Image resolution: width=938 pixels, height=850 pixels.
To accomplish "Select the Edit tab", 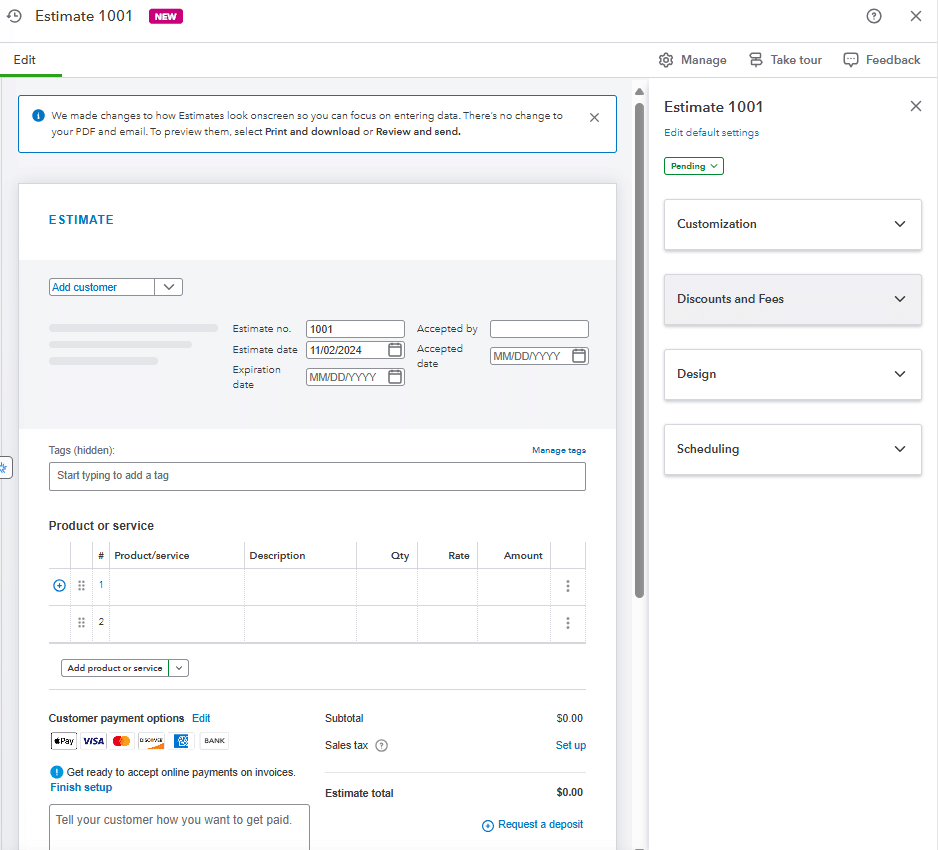I will pyautogui.click(x=25, y=60).
